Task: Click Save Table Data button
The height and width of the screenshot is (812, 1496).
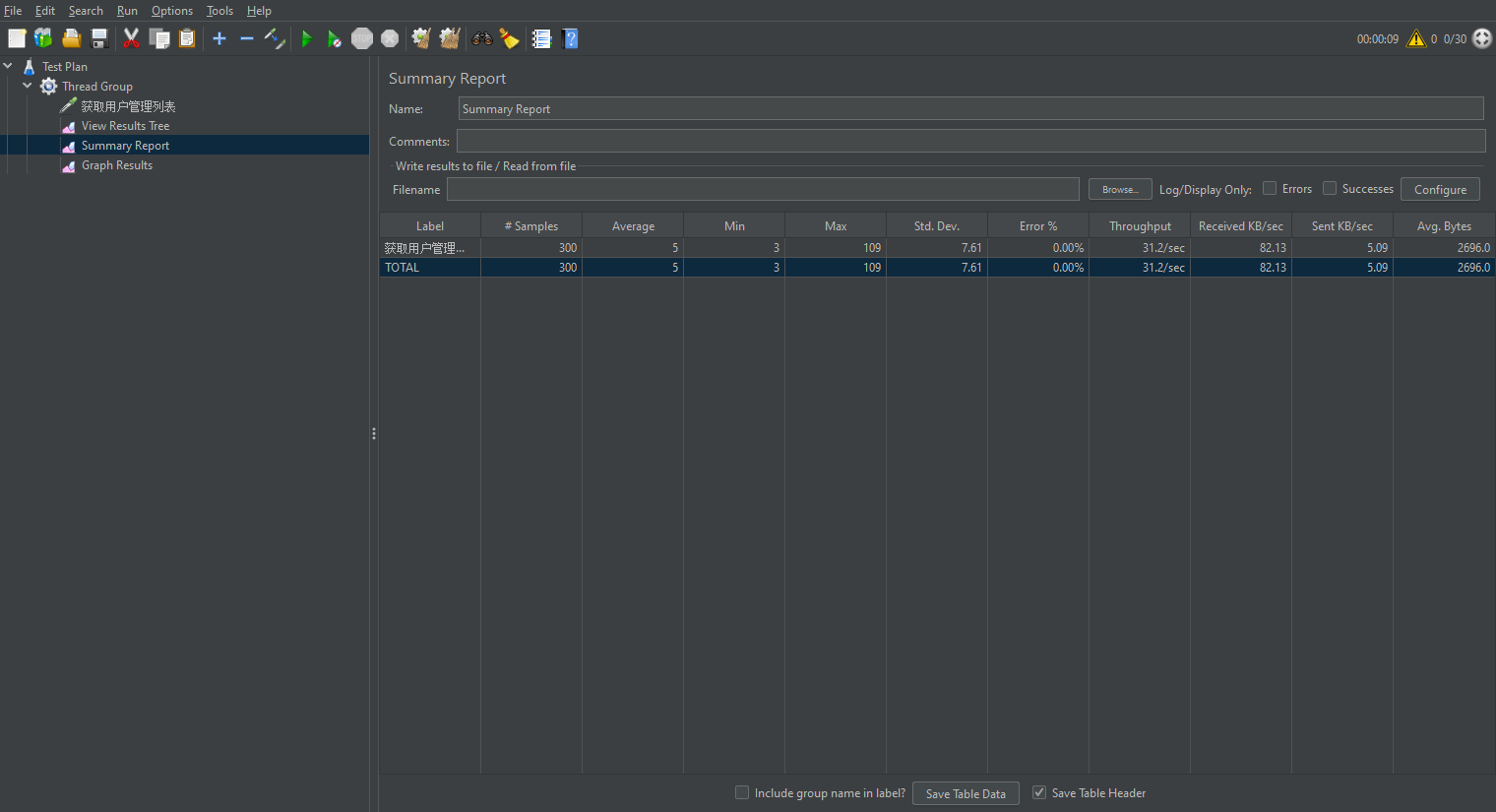Action: pyautogui.click(x=966, y=793)
